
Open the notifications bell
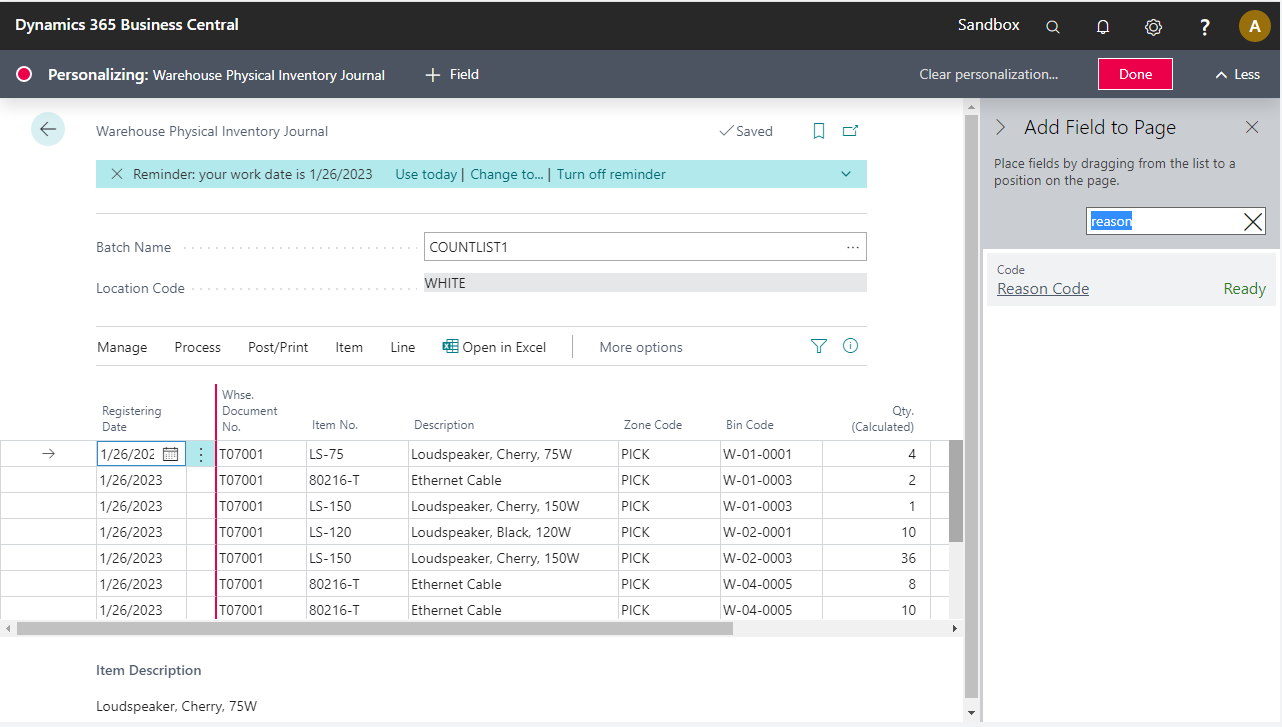click(1103, 27)
